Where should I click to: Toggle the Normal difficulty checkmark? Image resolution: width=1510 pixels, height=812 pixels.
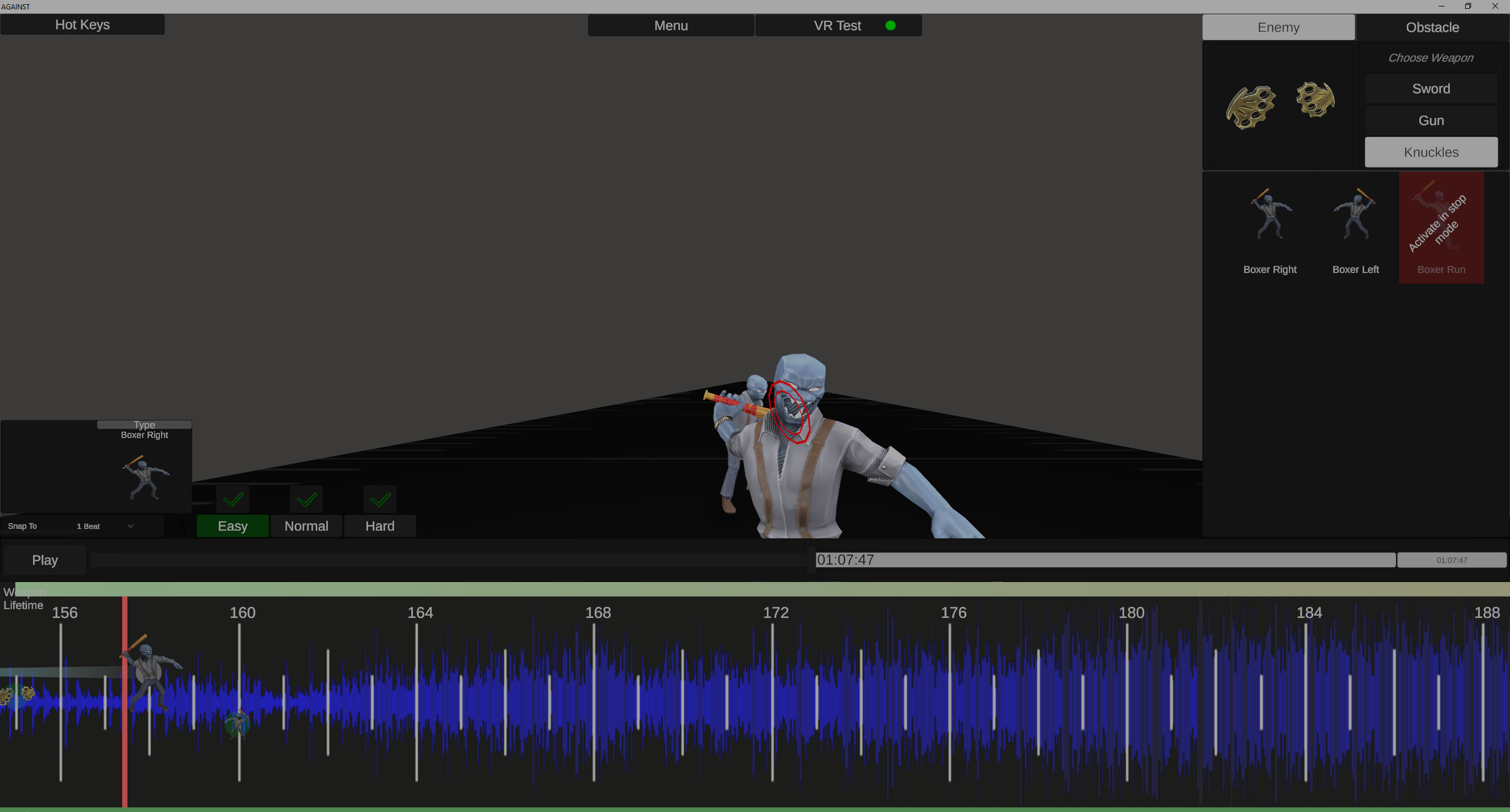click(x=306, y=499)
